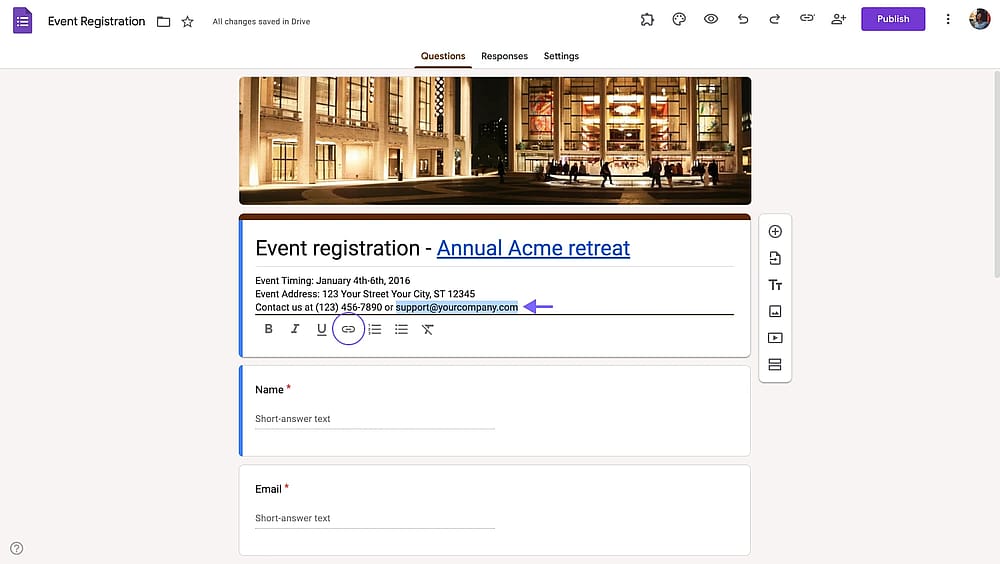The width and height of the screenshot is (1000, 564).
Task: Open the account profile picture
Action: tap(980, 19)
